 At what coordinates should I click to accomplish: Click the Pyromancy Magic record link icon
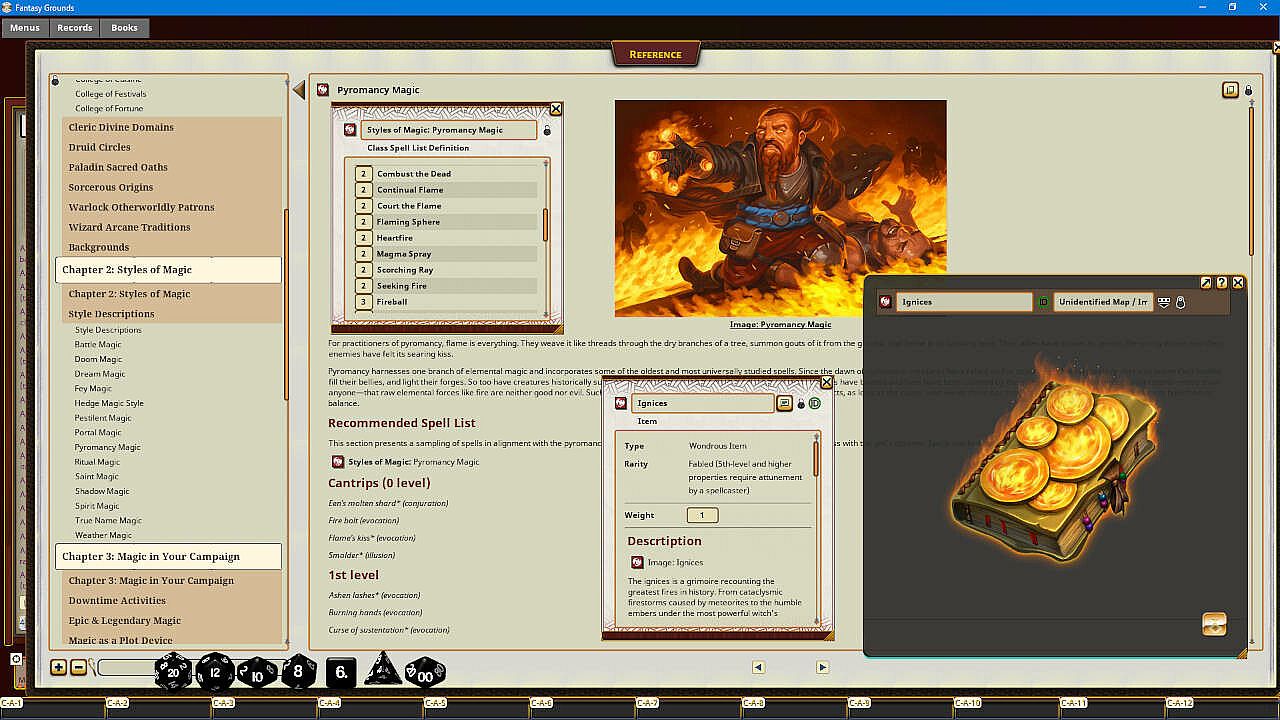323,90
